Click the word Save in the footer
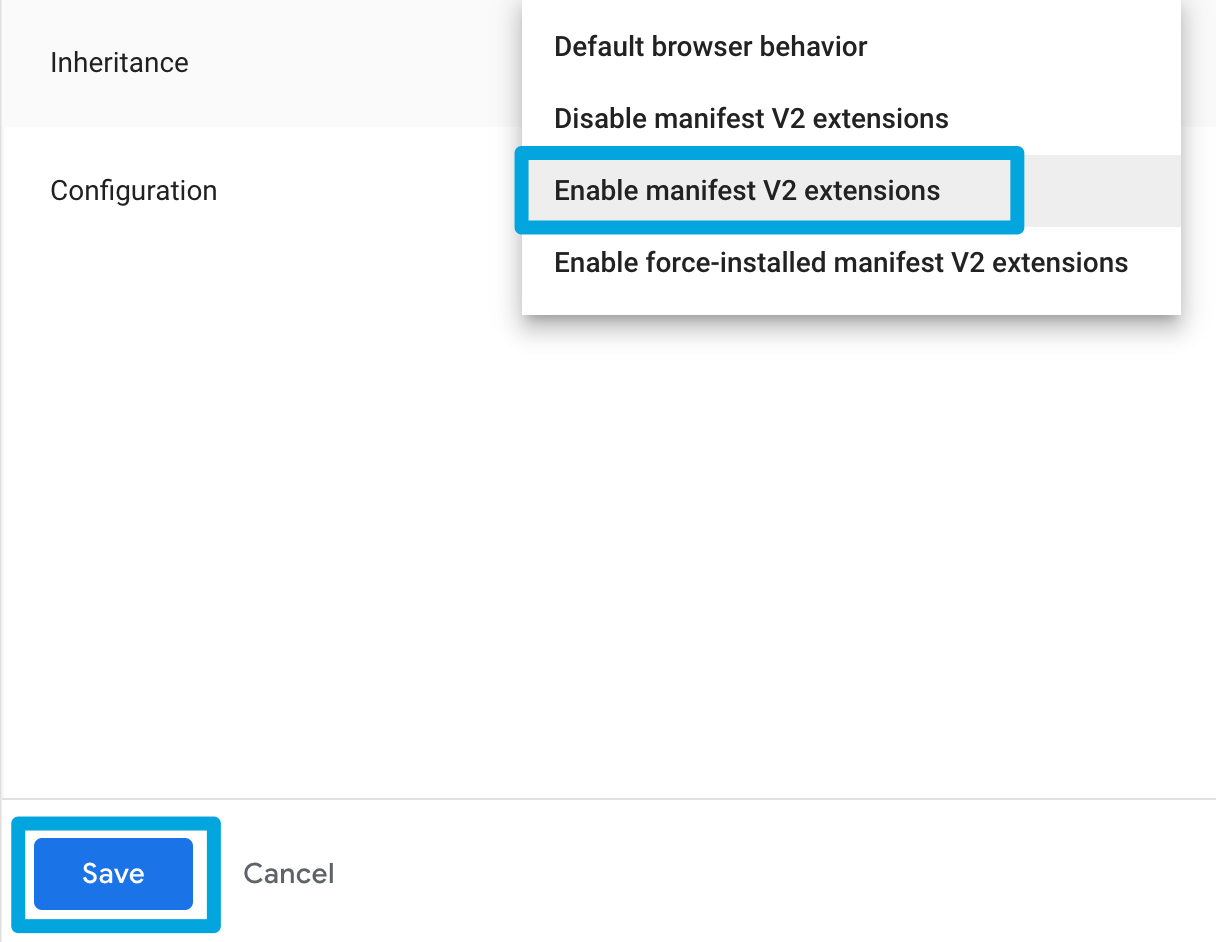Screen dimensions: 1216x942 click(x=113, y=874)
